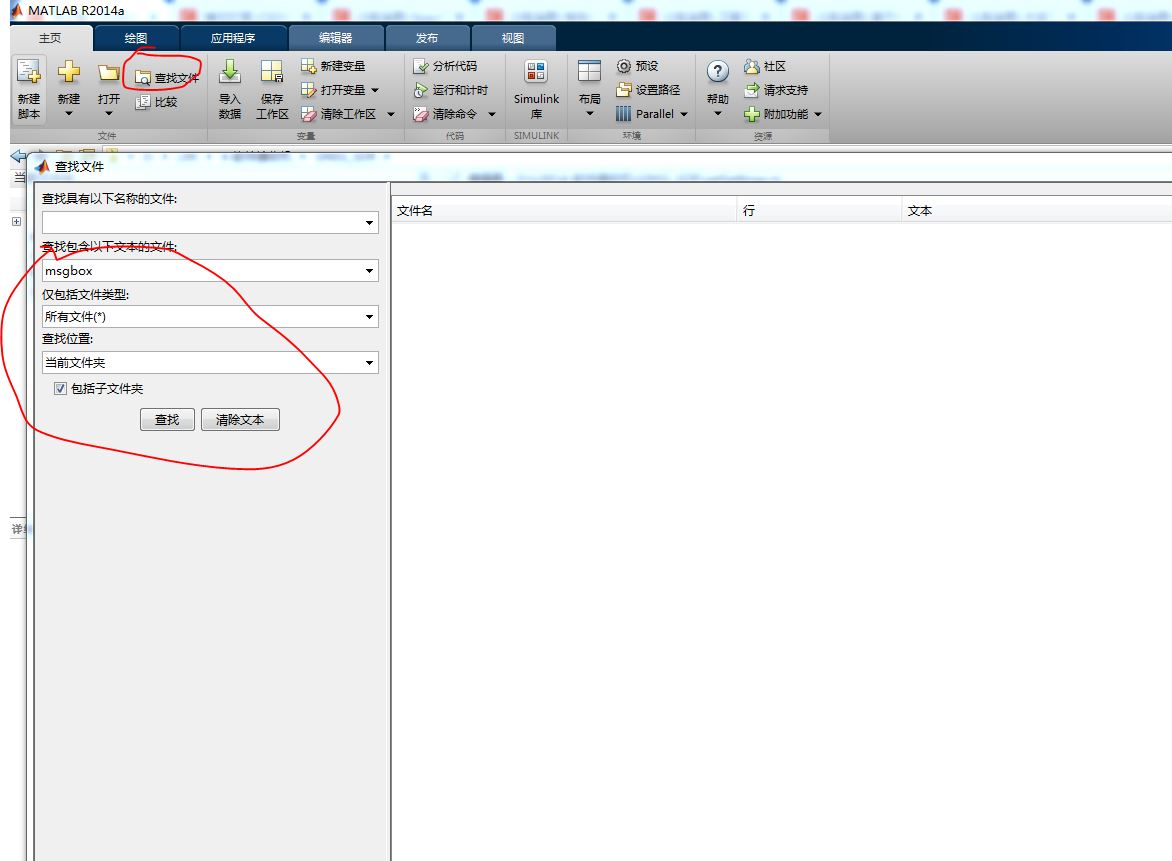Expand the Parallel dropdown arrow
1172x861 pixels.
coord(684,114)
